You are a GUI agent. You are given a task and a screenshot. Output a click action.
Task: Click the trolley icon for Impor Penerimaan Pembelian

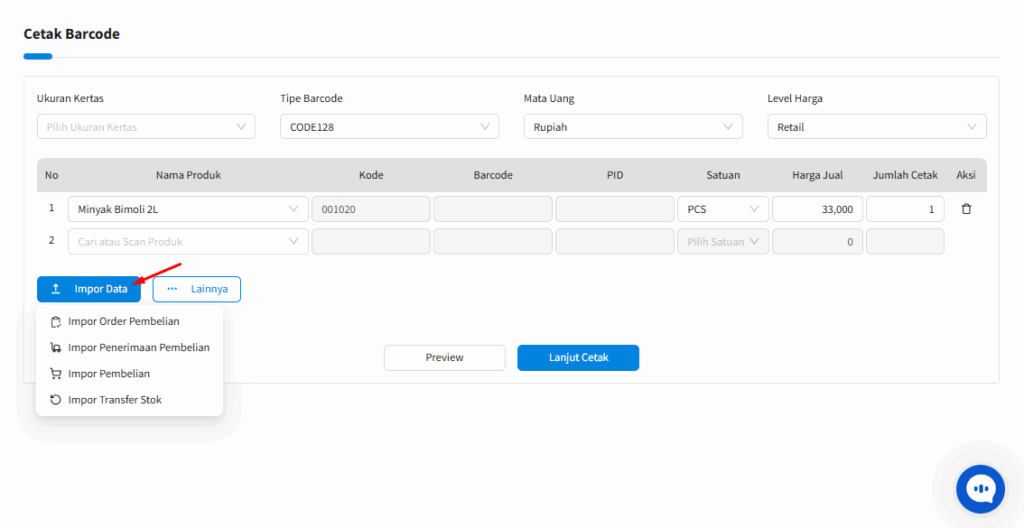pos(56,348)
